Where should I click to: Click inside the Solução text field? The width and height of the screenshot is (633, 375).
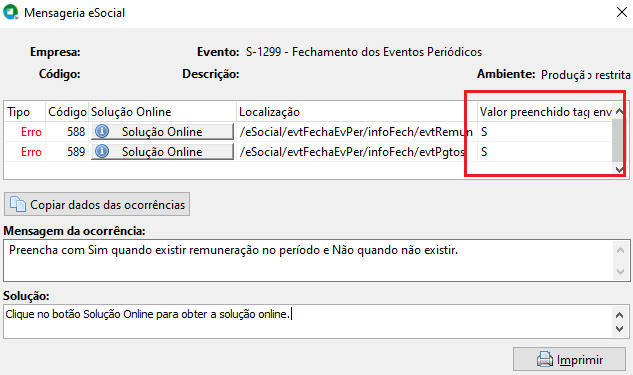[x=309, y=322]
